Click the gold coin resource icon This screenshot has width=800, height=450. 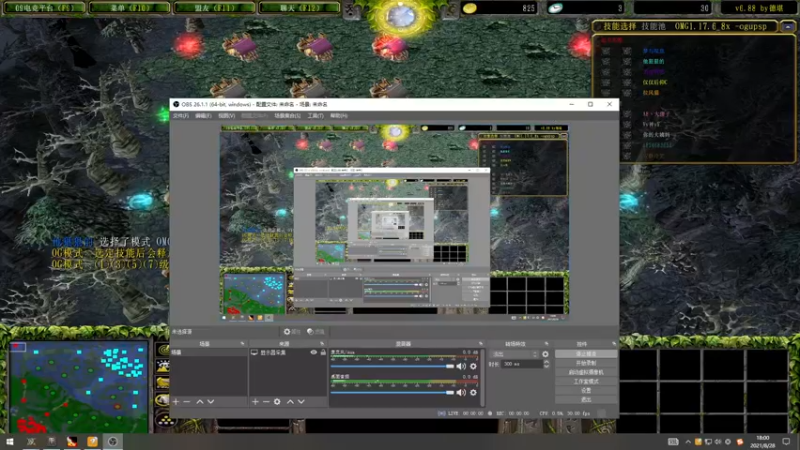pos(469,8)
